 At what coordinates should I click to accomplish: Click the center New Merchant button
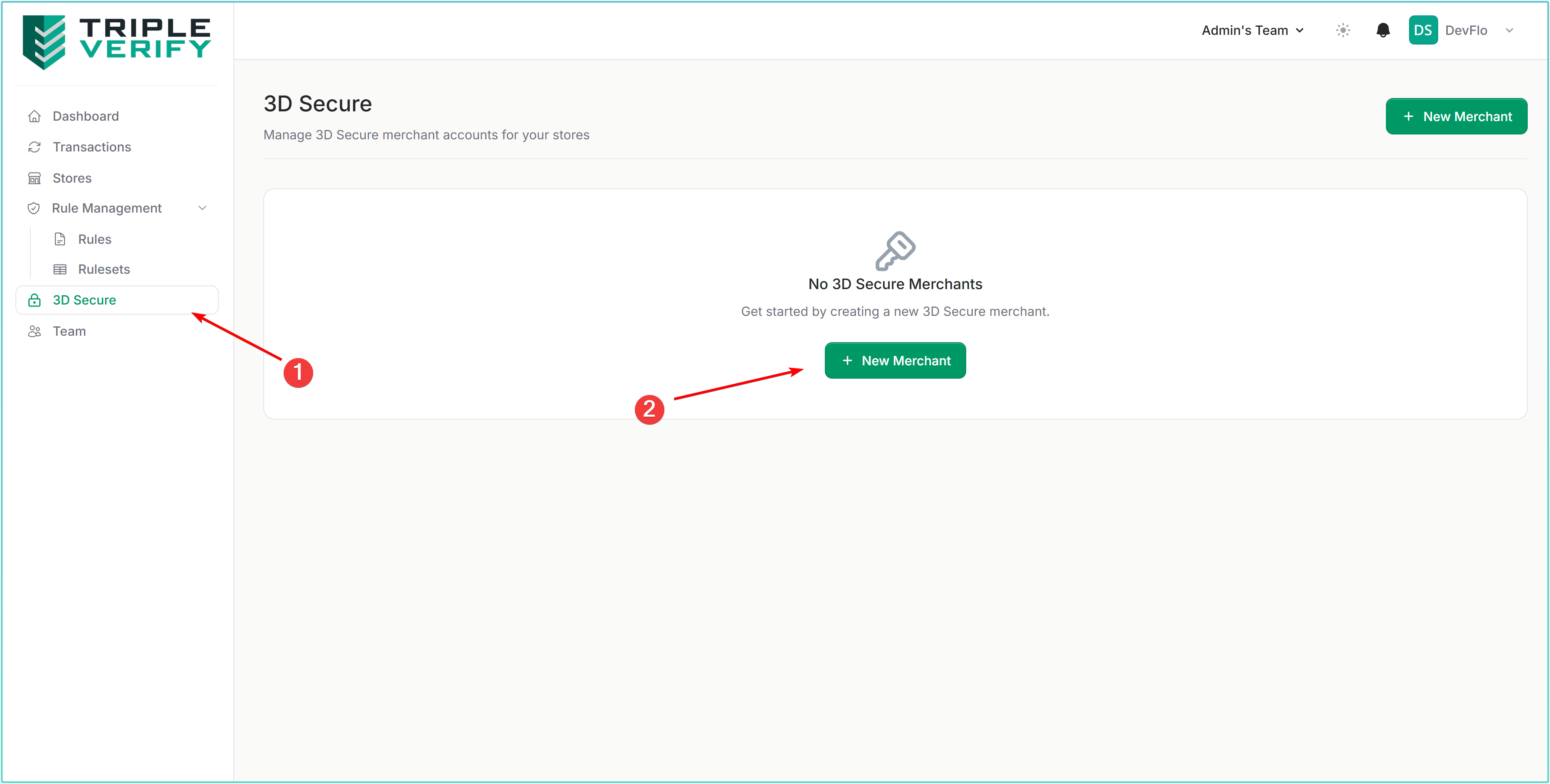click(894, 360)
